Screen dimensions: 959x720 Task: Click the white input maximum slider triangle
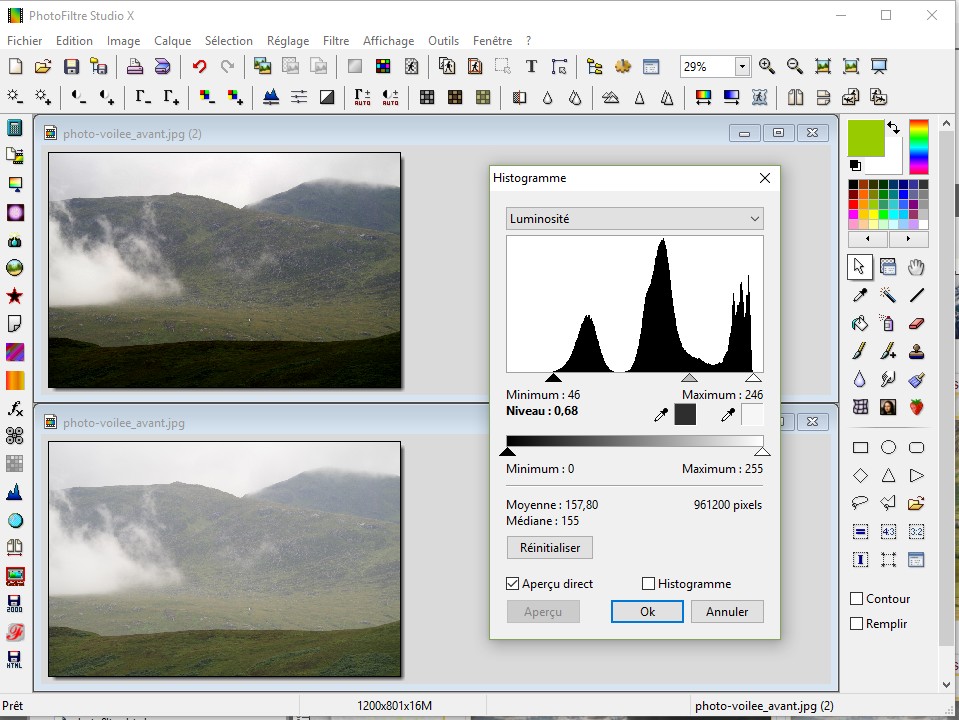pos(754,377)
